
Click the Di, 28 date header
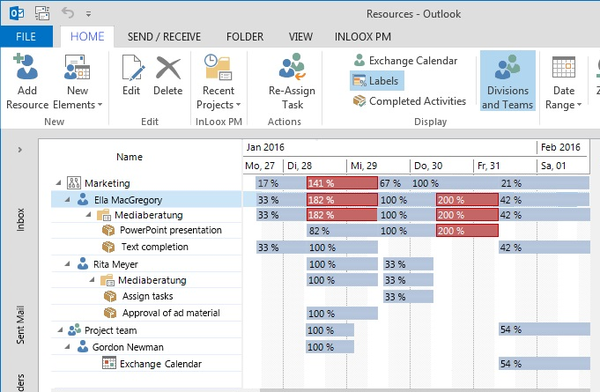point(315,166)
